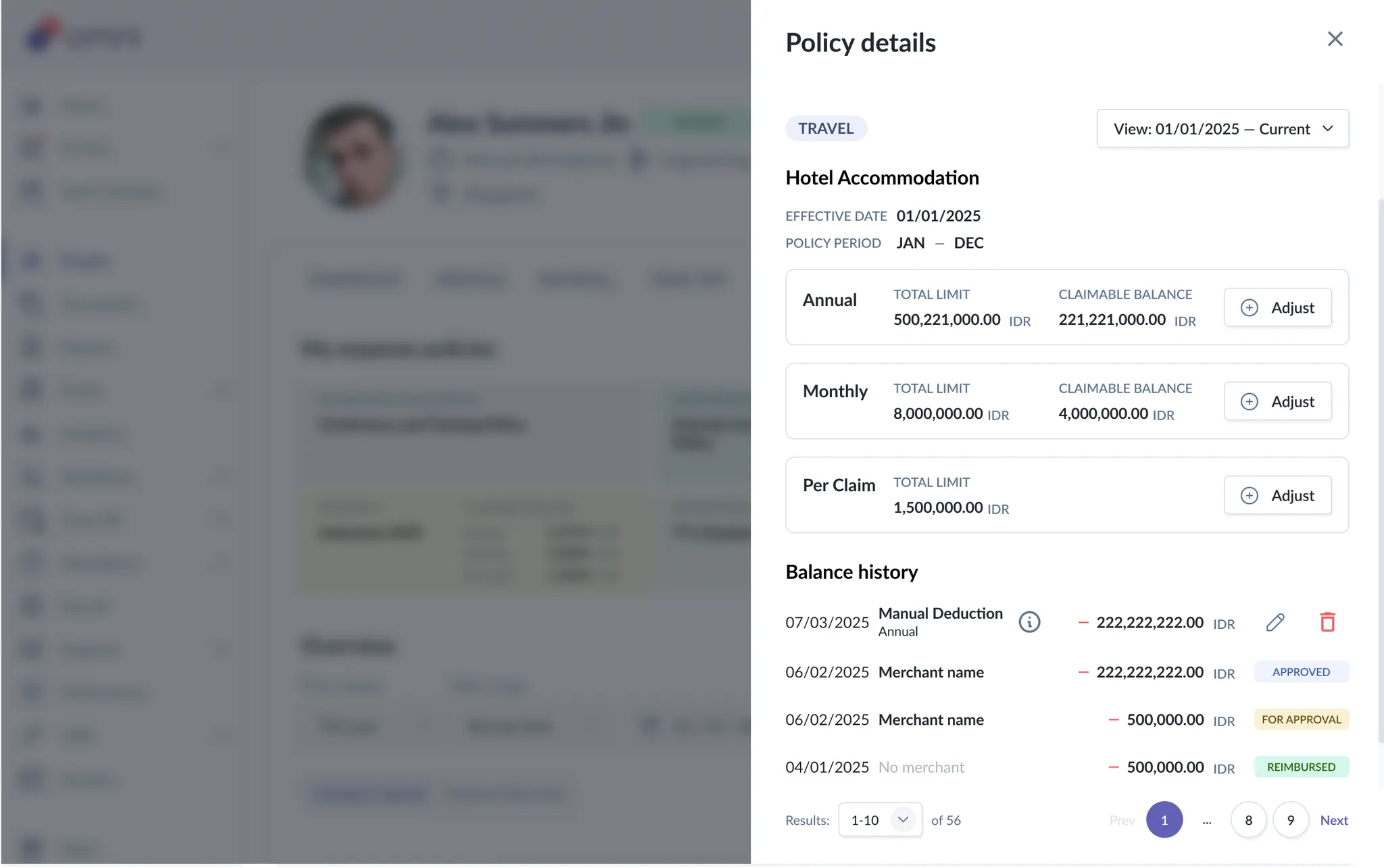The height and width of the screenshot is (868, 1384).
Task: Click plus icon in Monthly Adjust button
Action: 1250,402
